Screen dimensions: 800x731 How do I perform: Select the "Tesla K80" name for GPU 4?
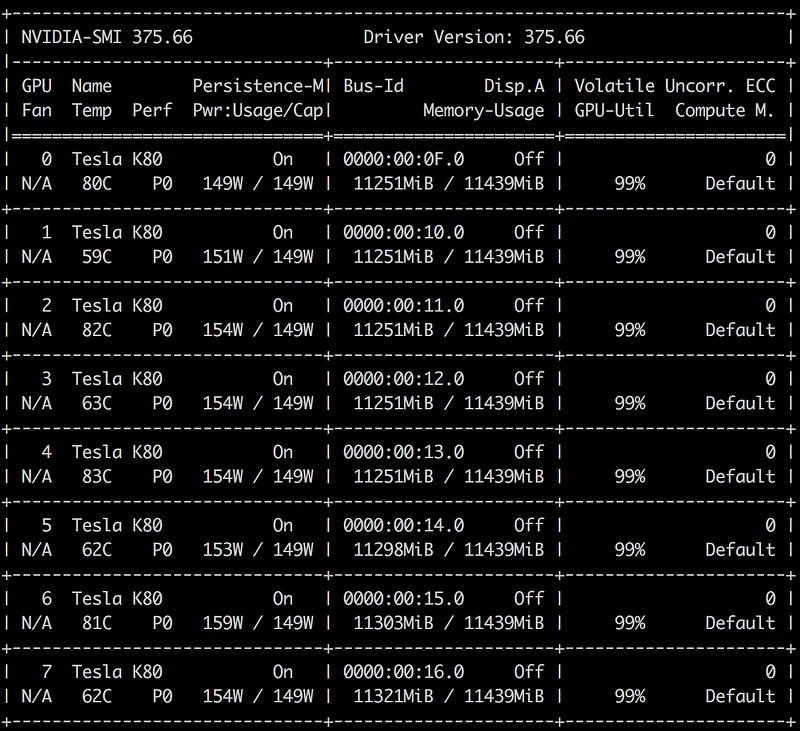tap(117, 452)
